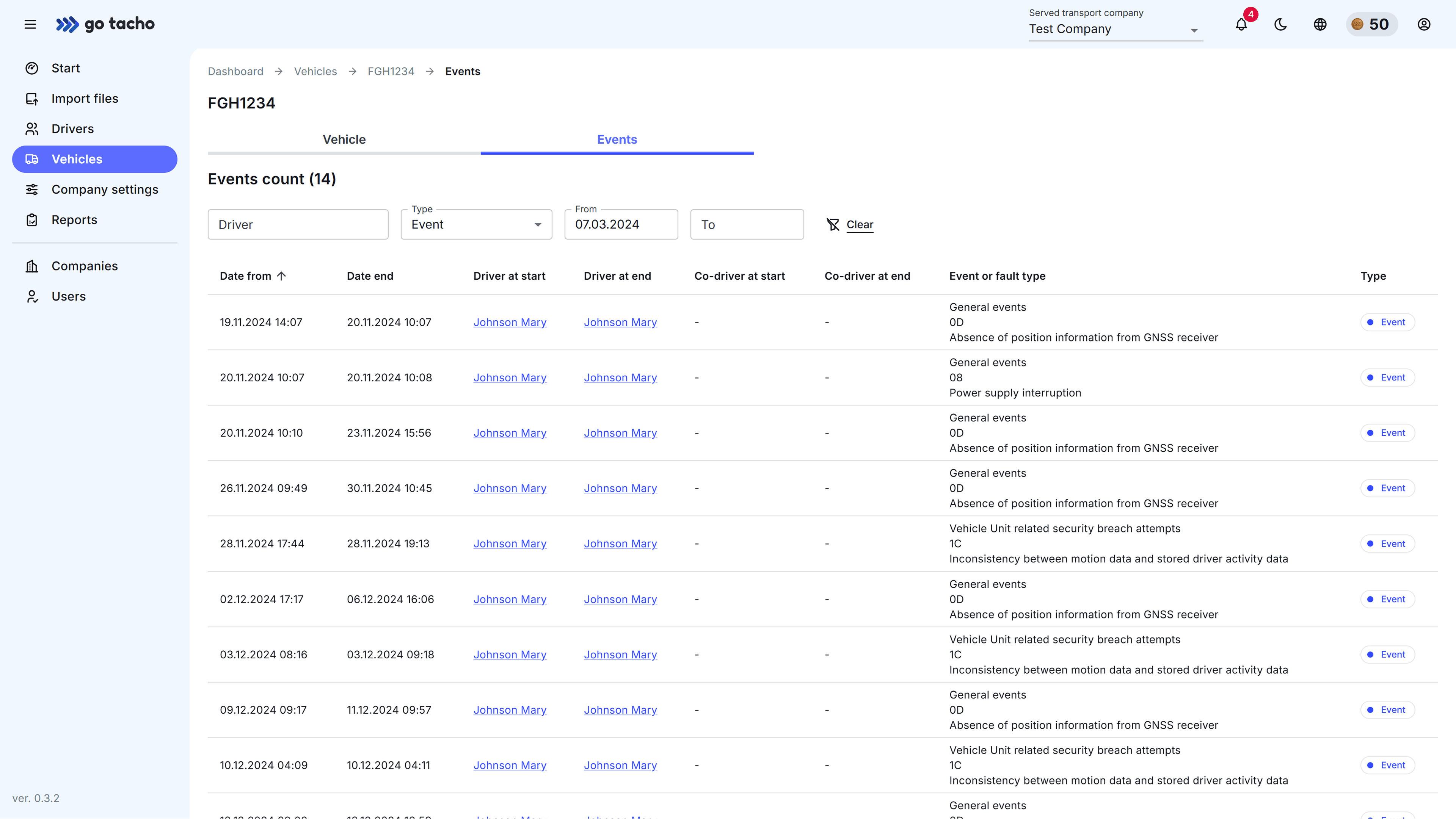
Task: Click the Date from sort arrow
Action: (281, 276)
